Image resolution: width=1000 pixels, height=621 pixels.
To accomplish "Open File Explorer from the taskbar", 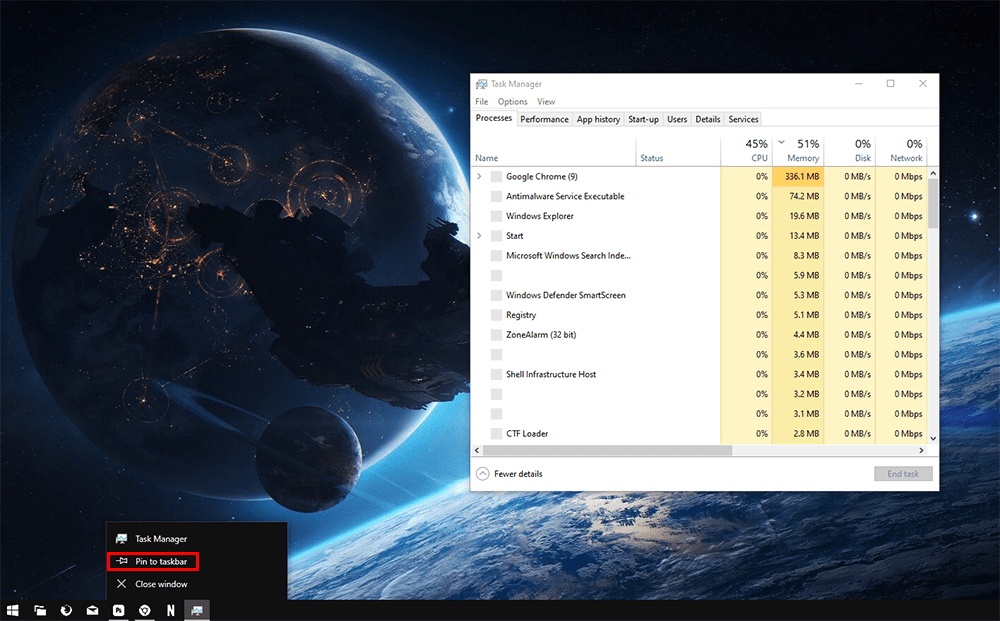I will [x=40, y=610].
